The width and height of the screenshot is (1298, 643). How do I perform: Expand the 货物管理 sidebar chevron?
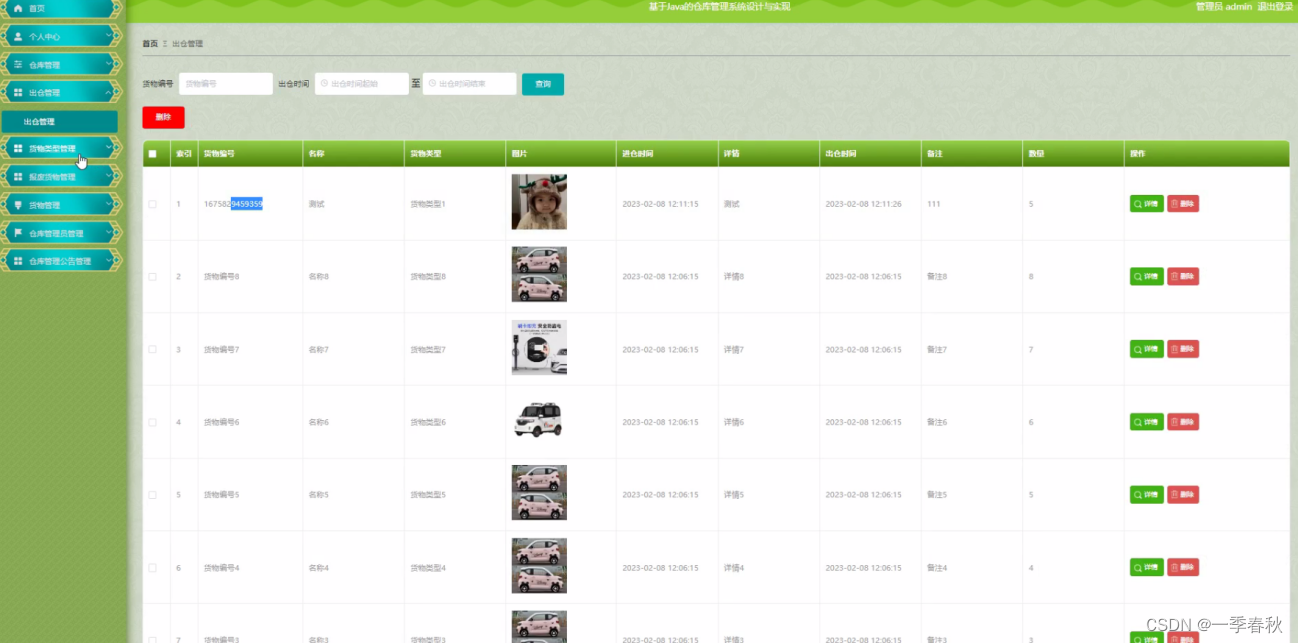(x=109, y=205)
